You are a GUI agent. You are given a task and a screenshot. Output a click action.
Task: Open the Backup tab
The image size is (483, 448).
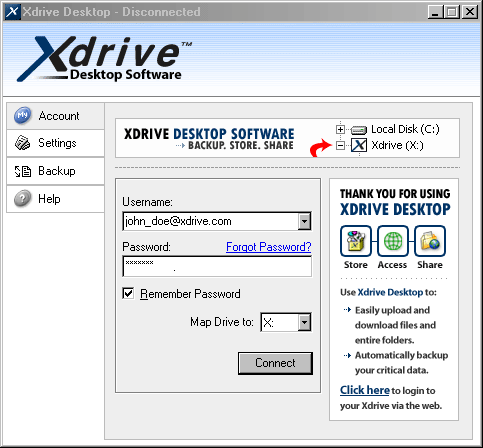(x=55, y=171)
